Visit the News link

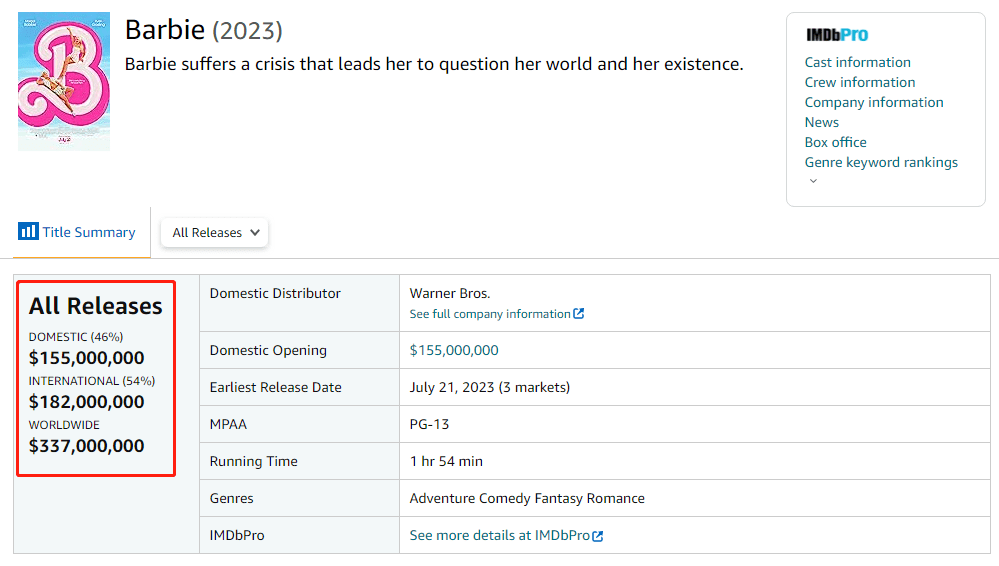pyautogui.click(x=821, y=122)
